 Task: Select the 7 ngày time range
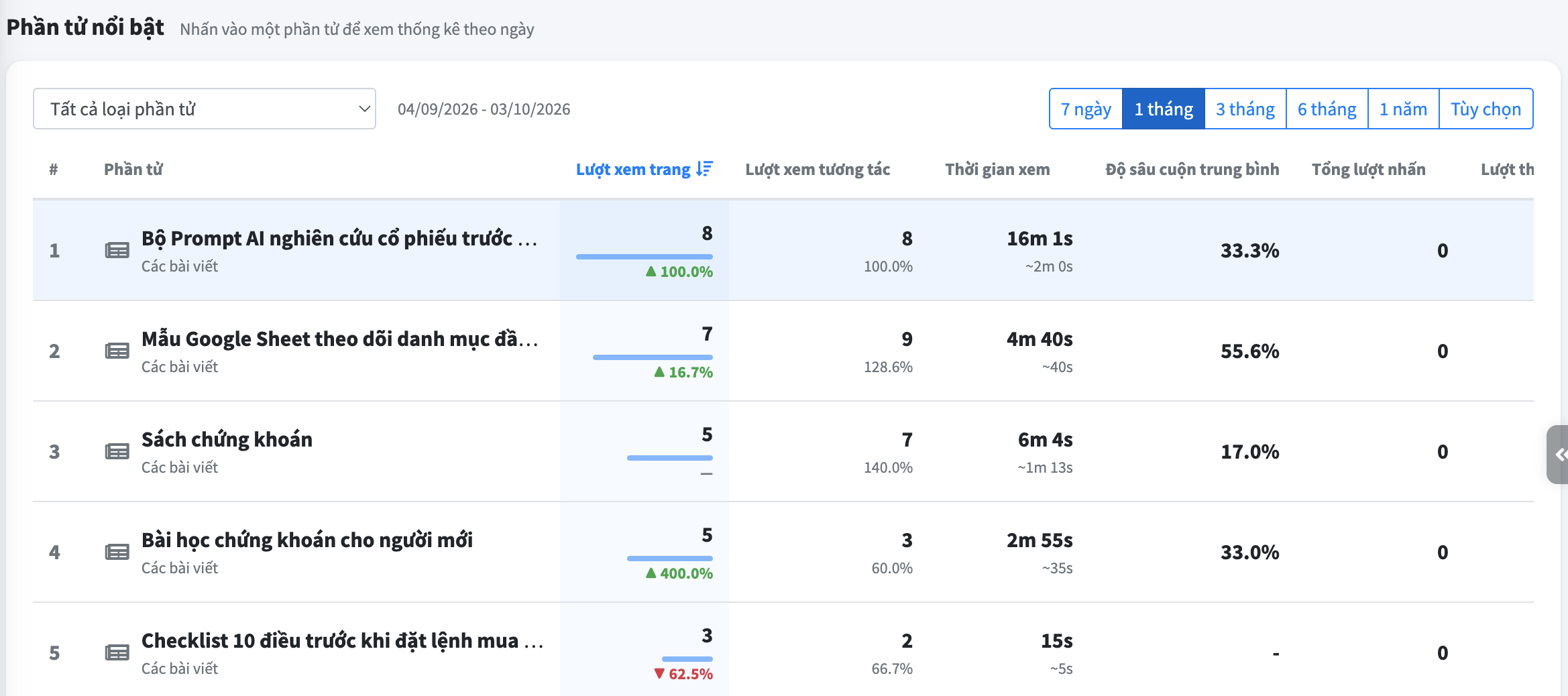tap(1086, 109)
